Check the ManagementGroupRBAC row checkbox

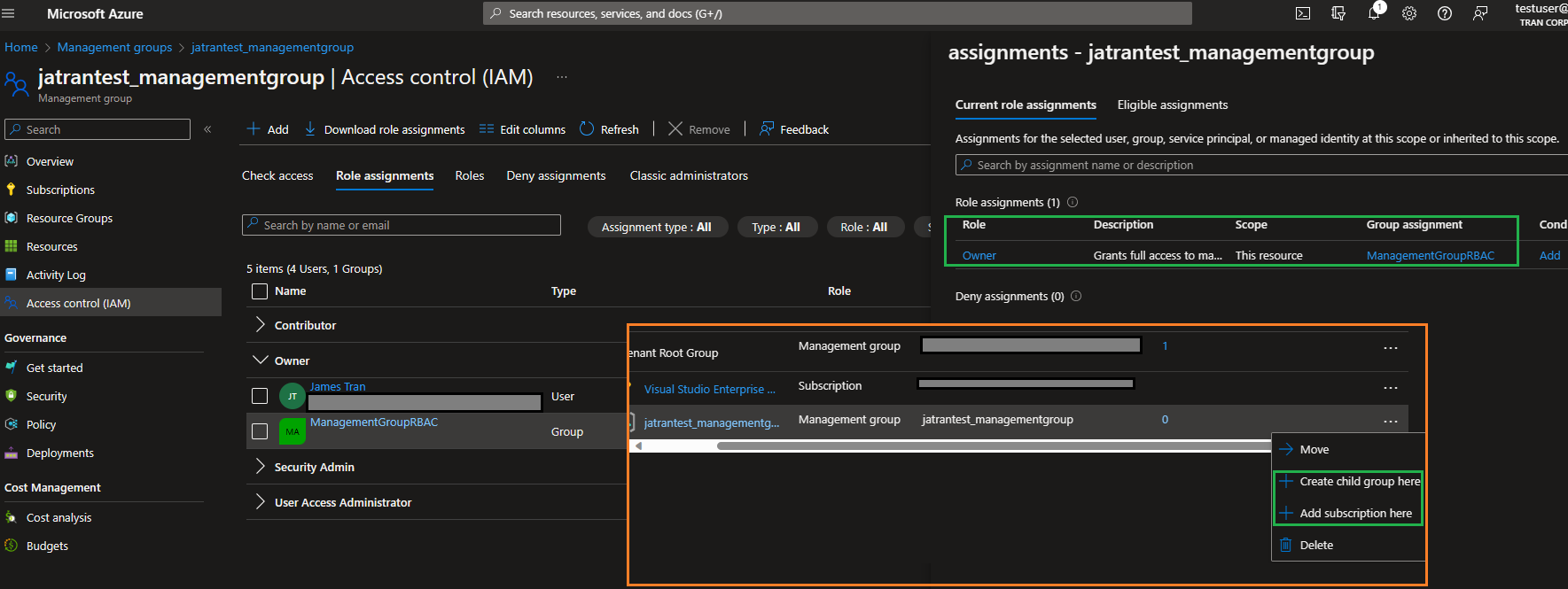[260, 431]
